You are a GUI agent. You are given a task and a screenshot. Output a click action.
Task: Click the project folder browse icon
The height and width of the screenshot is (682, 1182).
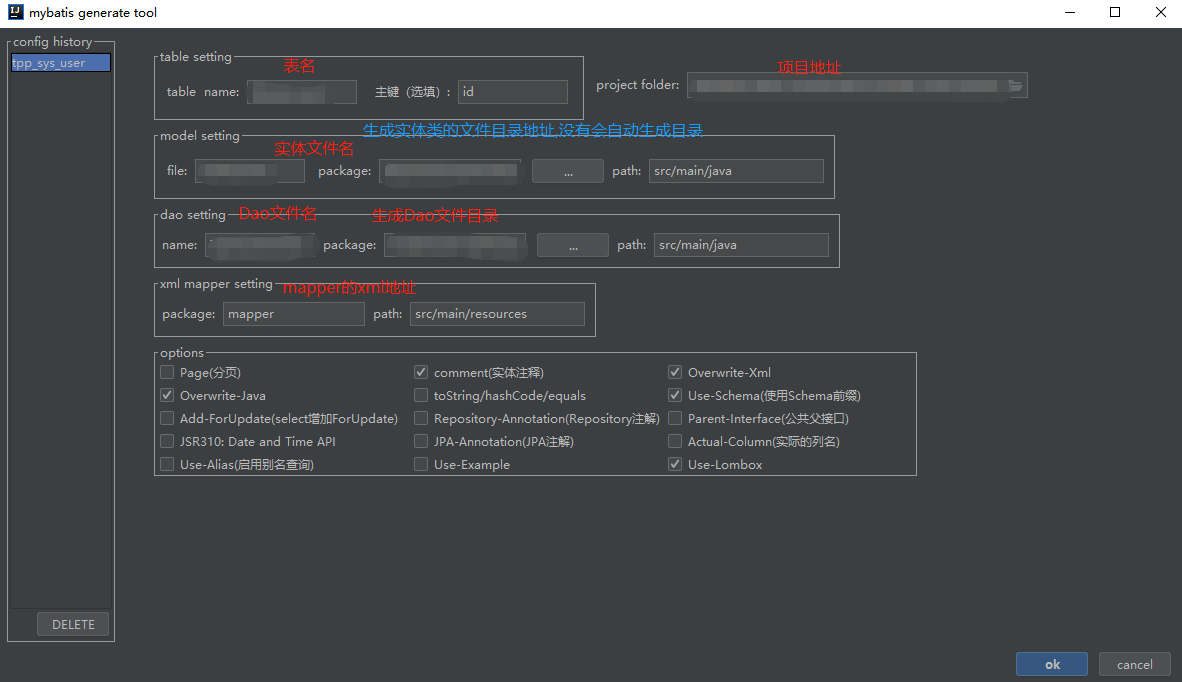click(1015, 86)
